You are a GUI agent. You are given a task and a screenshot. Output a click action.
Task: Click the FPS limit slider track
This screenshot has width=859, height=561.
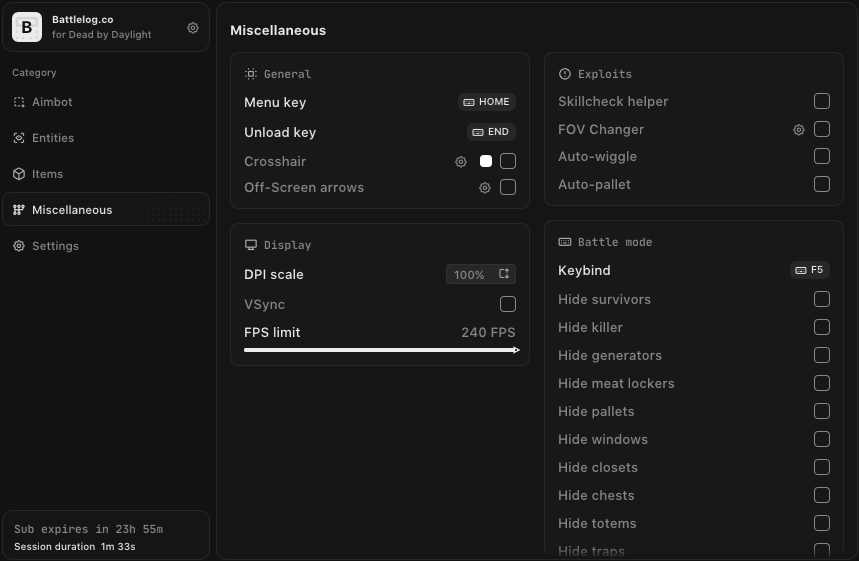[381, 350]
